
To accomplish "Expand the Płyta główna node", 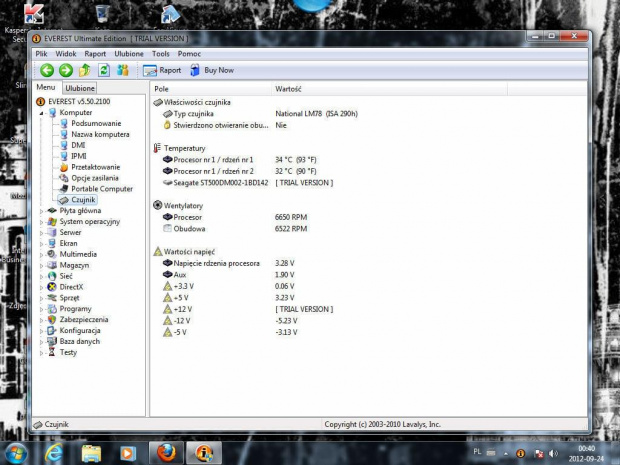I will coord(42,211).
